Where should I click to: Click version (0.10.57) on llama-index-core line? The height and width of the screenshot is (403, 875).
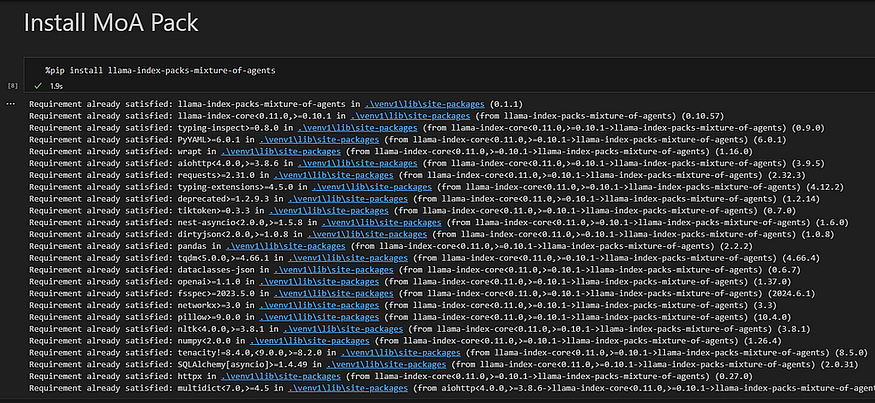pyautogui.click(x=705, y=116)
